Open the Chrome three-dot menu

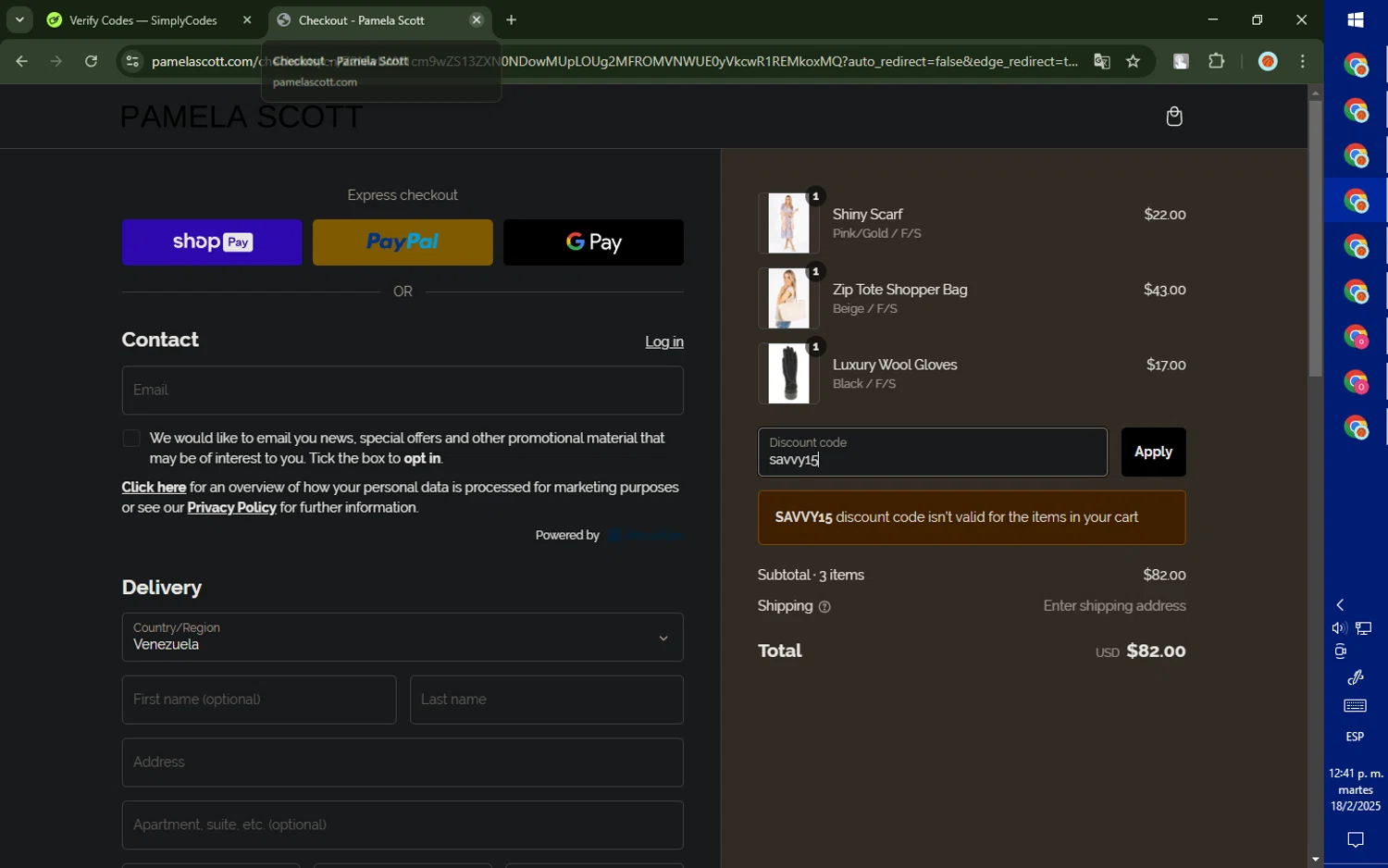point(1303,61)
